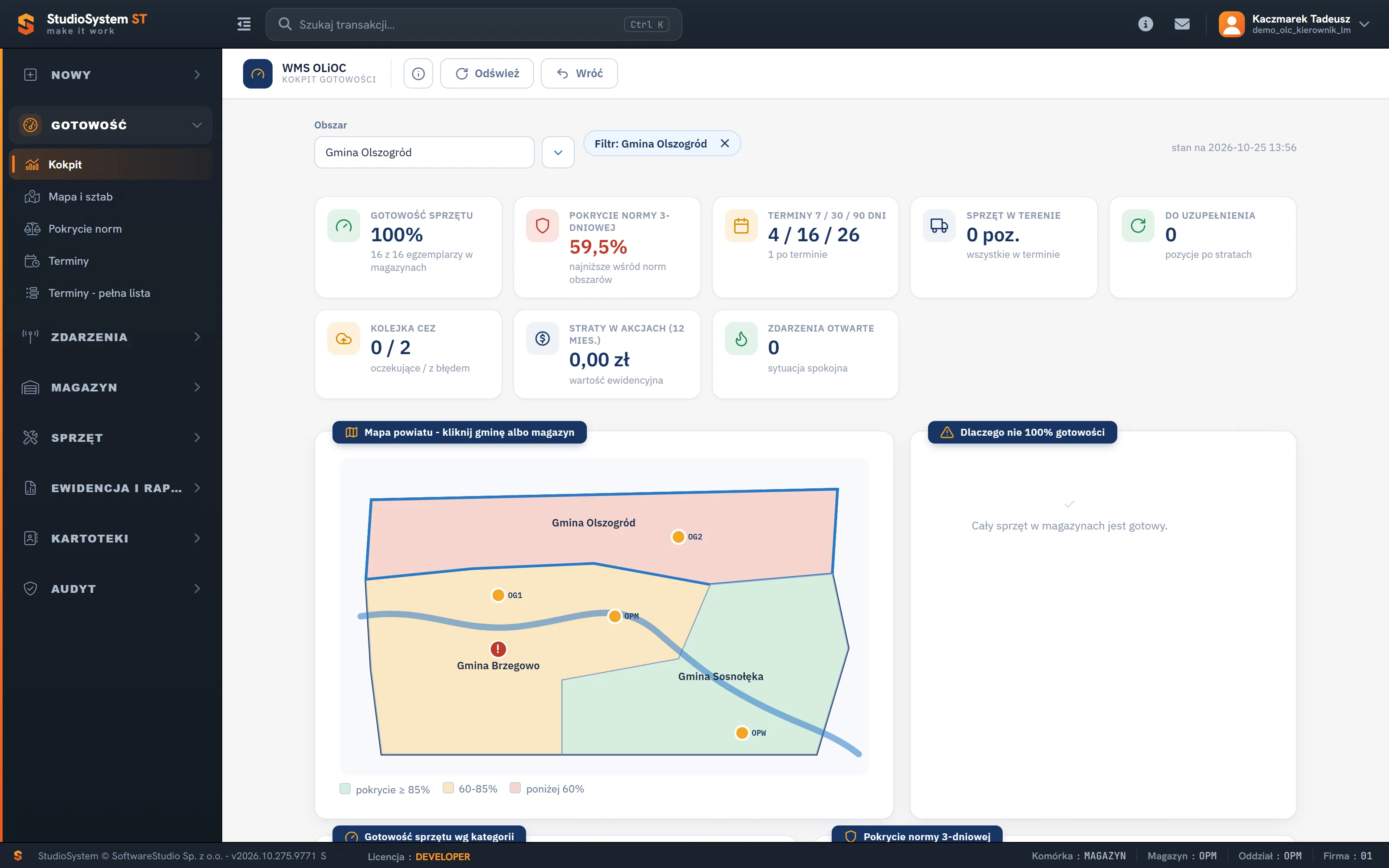Open Terminy - pełna lista menu item
Screen dimensions: 1389x868
point(111,293)
